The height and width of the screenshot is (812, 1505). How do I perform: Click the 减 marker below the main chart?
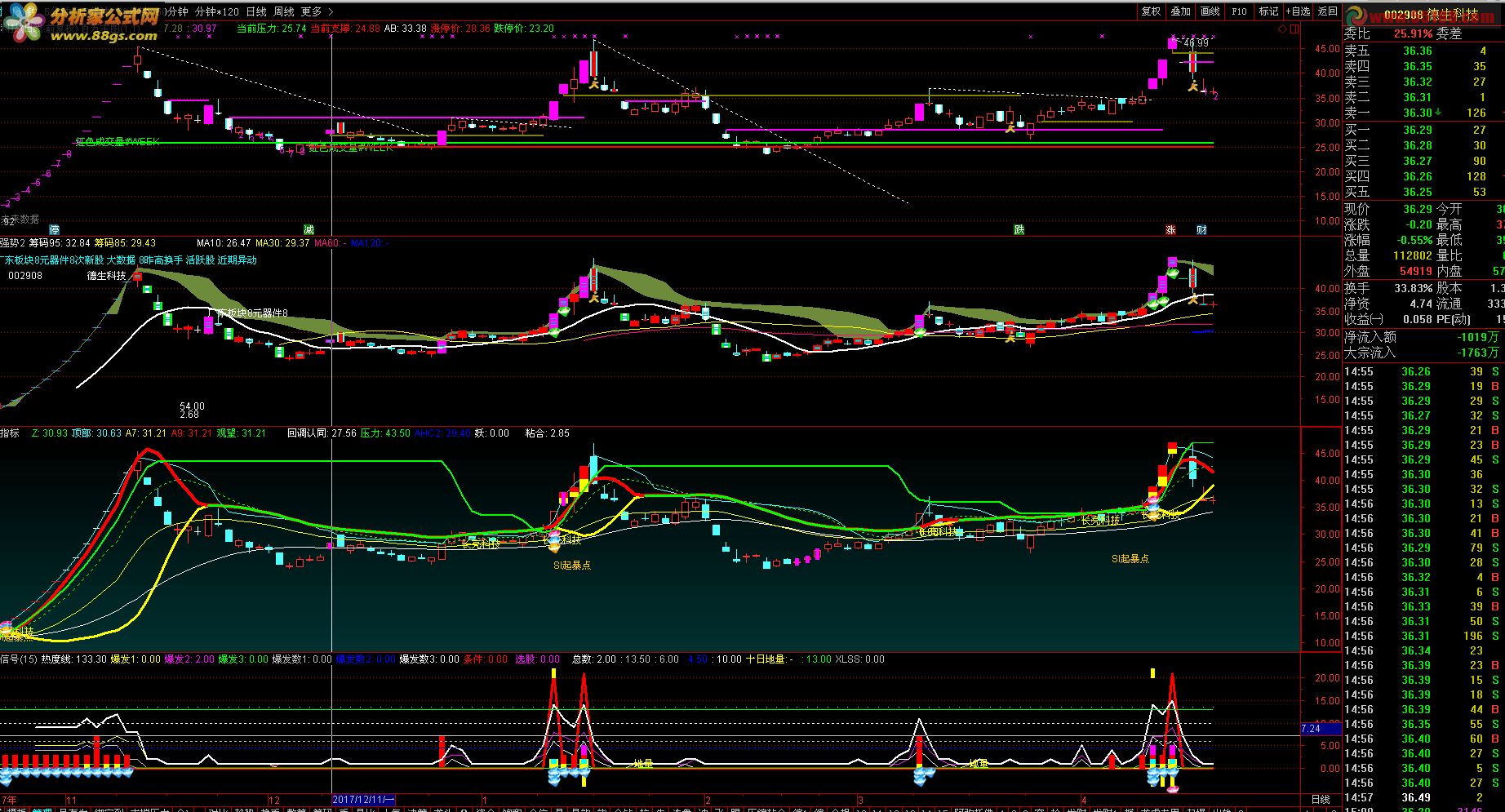pos(309,229)
